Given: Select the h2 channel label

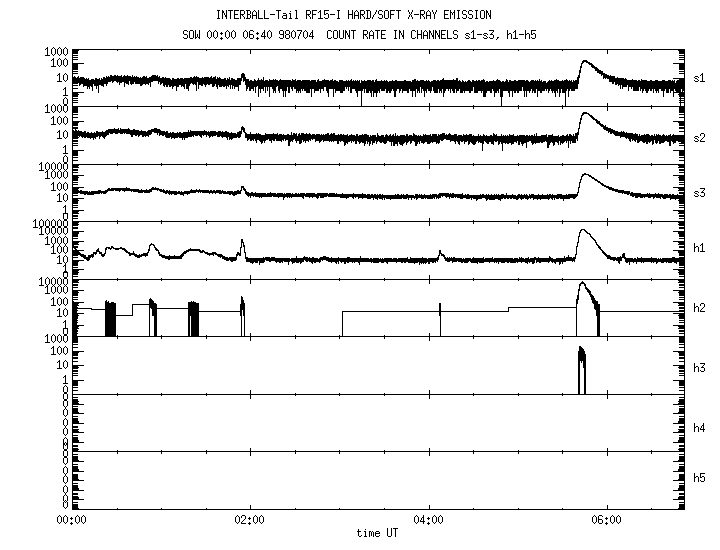Looking at the screenshot, I should click(698, 307).
